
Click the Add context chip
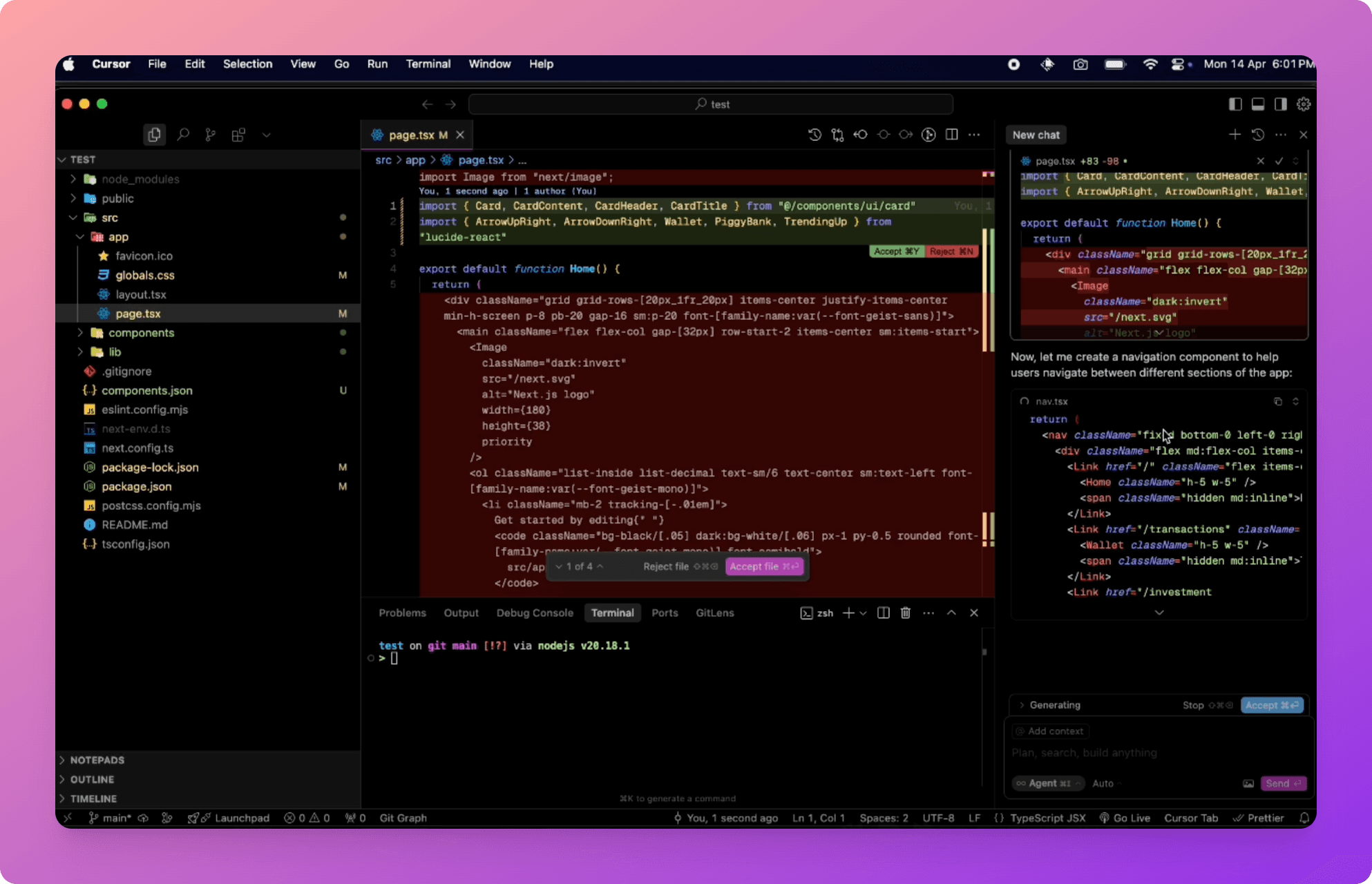(1050, 731)
